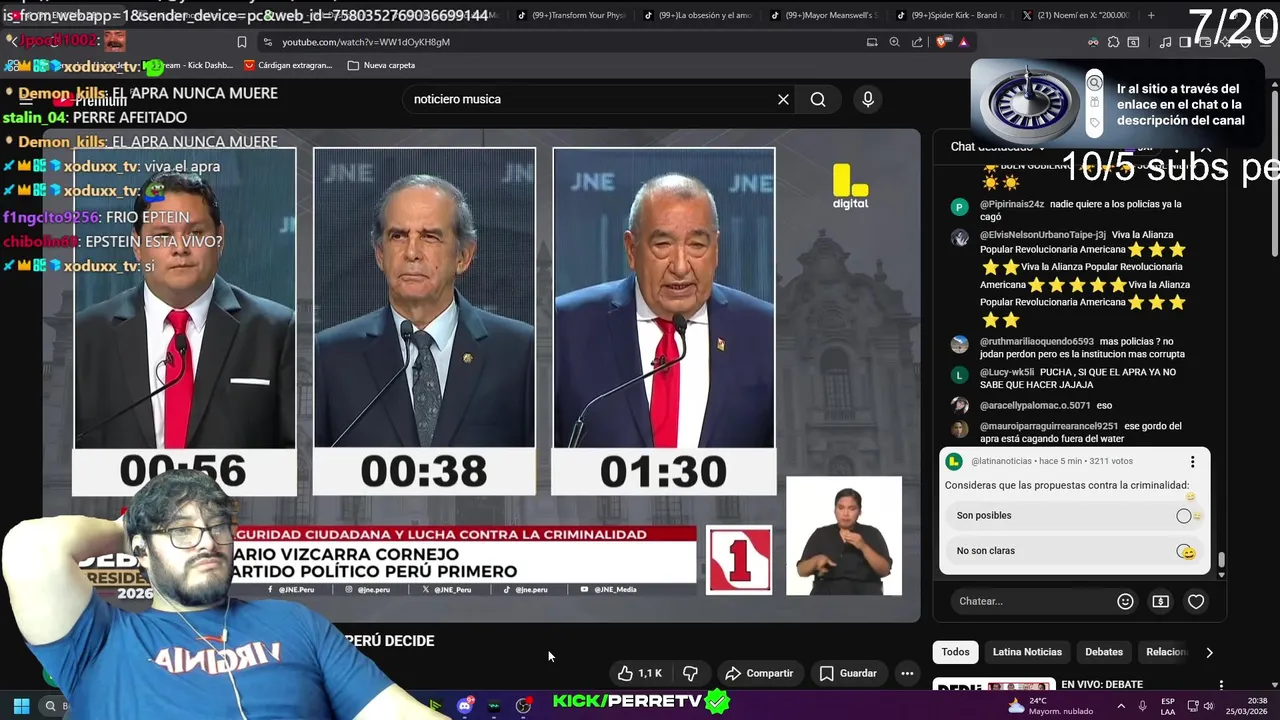Open @ruthmariliaoquendo6593 chat username
1280x720 pixels.
click(1037, 341)
